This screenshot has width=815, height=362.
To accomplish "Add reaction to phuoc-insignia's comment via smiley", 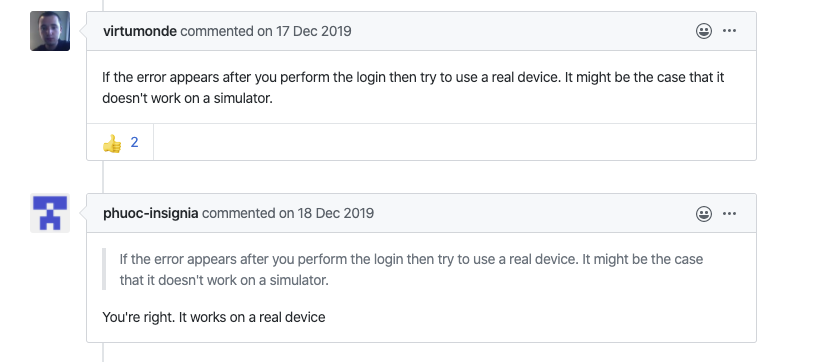I will [704, 214].
